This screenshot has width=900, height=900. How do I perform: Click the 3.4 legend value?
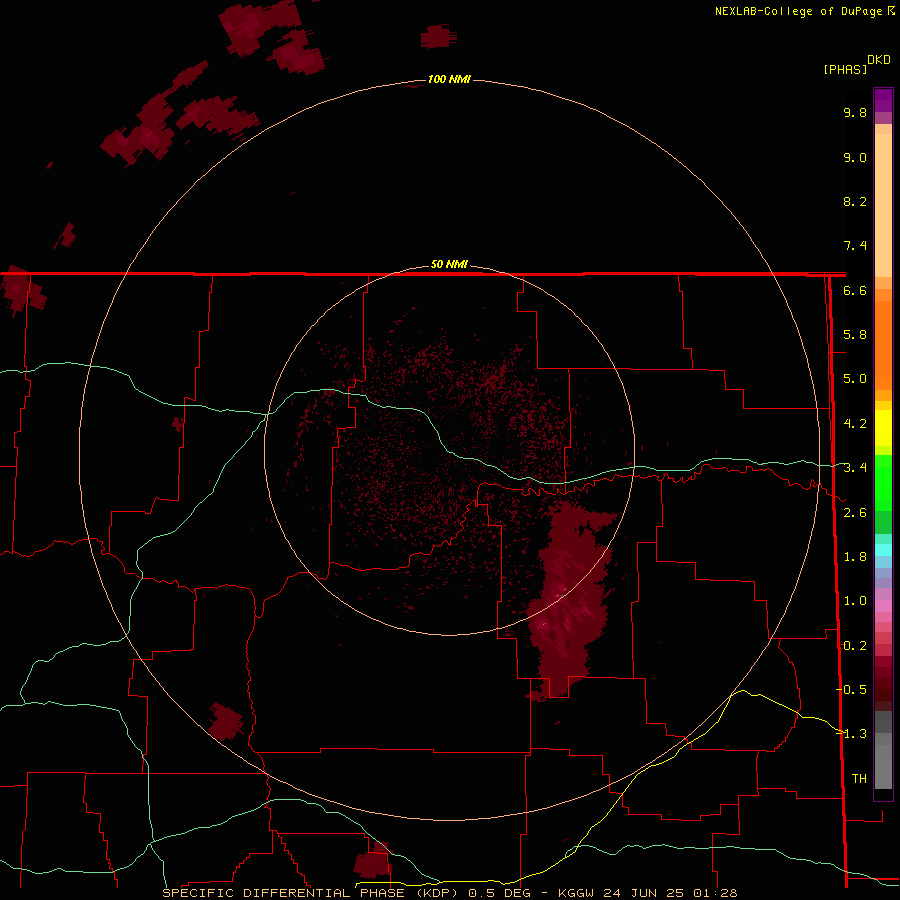coord(855,468)
